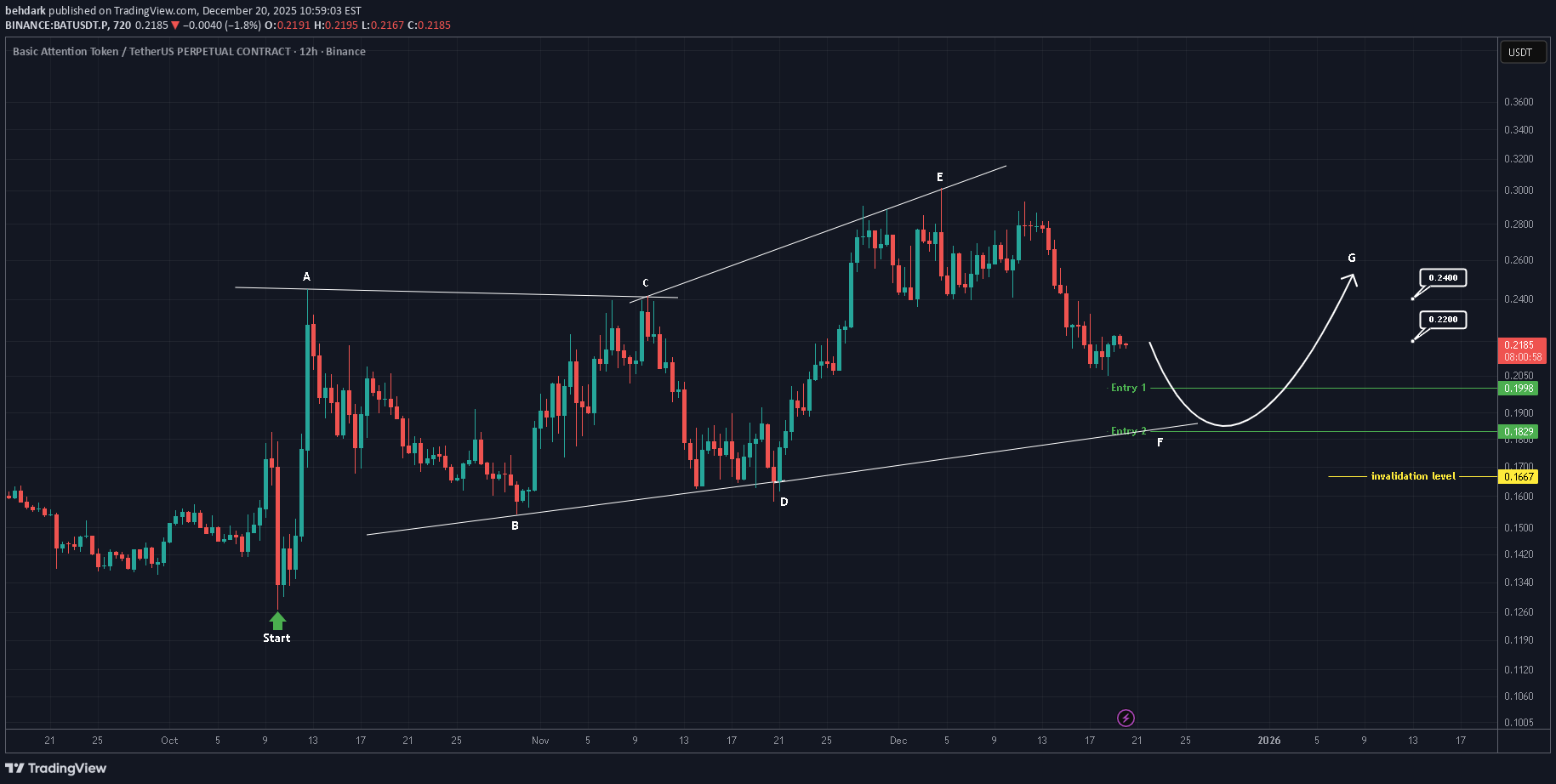Click the wave label E at peak
Image resolution: width=1556 pixels, height=784 pixels.
(x=940, y=177)
